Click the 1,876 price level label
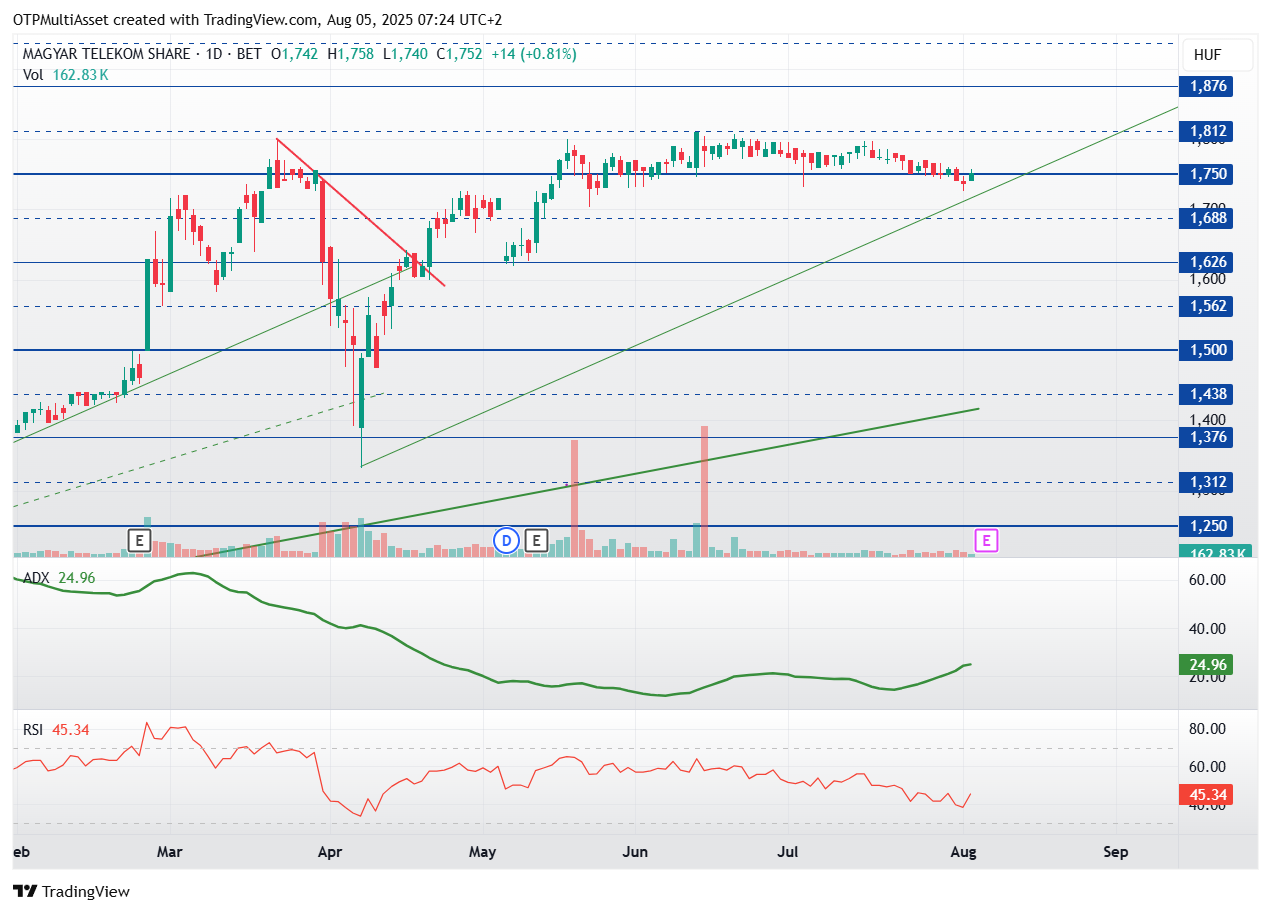 [x=1207, y=86]
